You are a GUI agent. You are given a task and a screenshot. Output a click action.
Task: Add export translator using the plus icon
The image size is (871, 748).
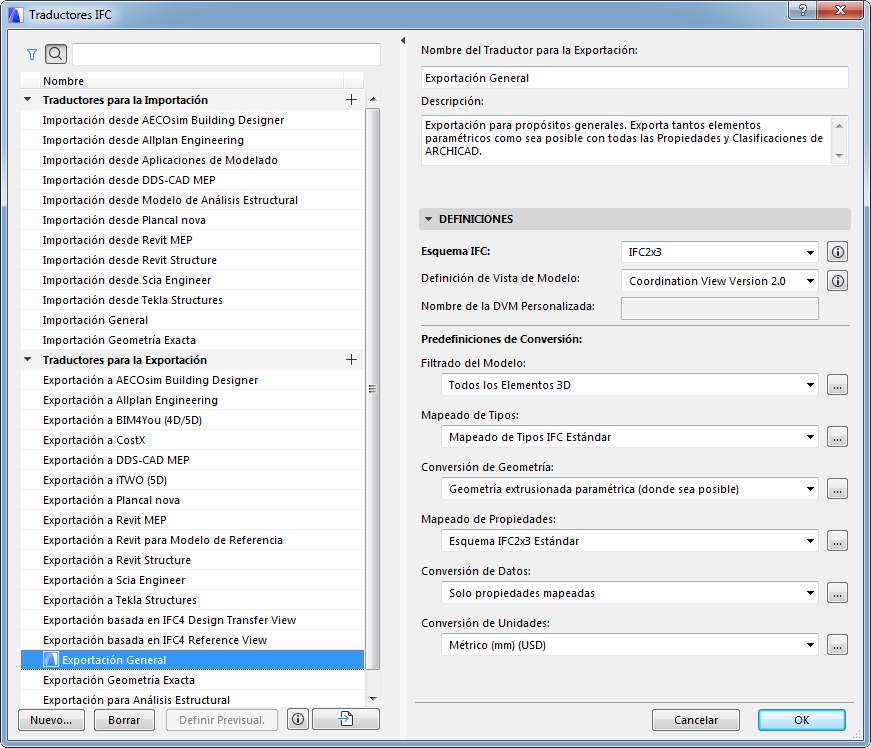click(351, 358)
